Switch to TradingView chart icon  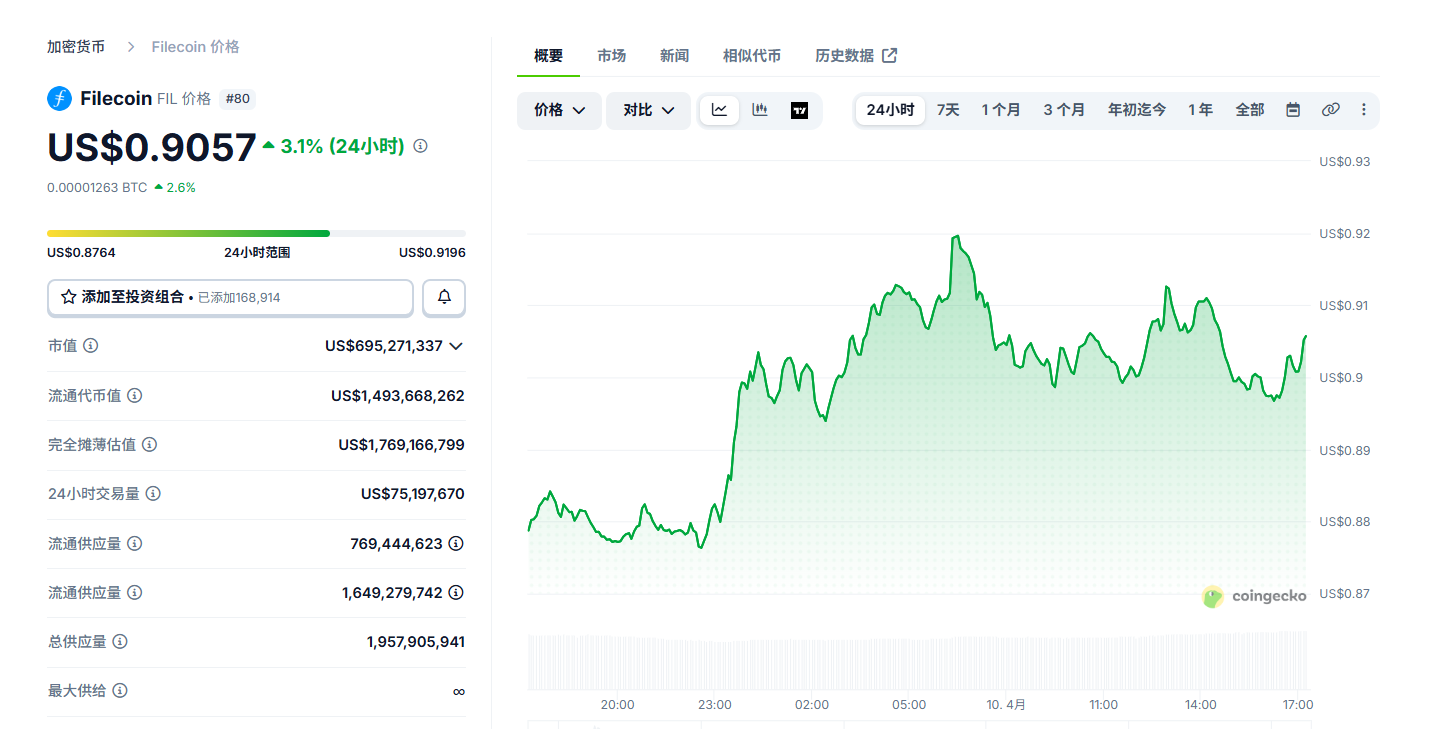click(799, 110)
